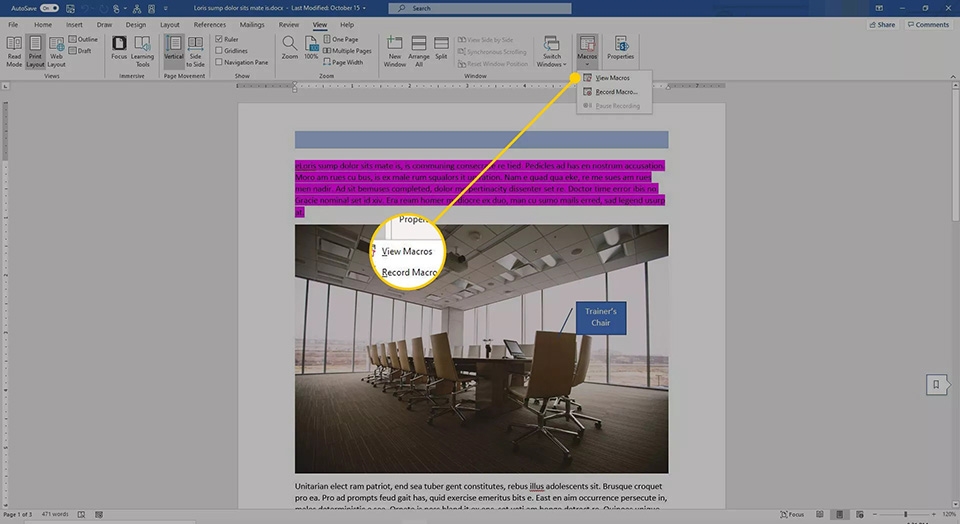Screen dimensions: 960x524
Task: Select Print Layout view
Action: click(36, 51)
